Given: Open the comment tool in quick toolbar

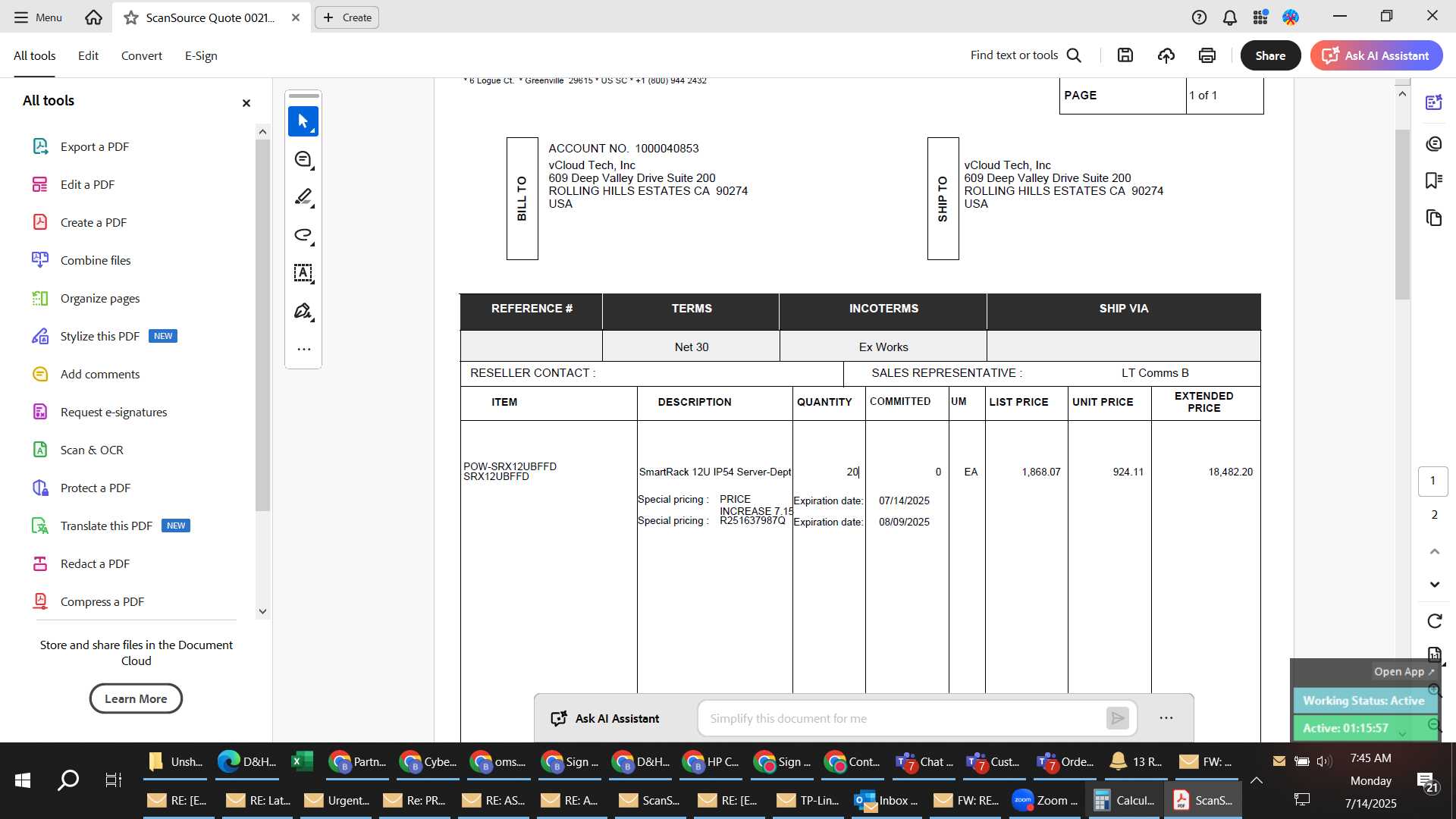Looking at the screenshot, I should click(x=303, y=159).
